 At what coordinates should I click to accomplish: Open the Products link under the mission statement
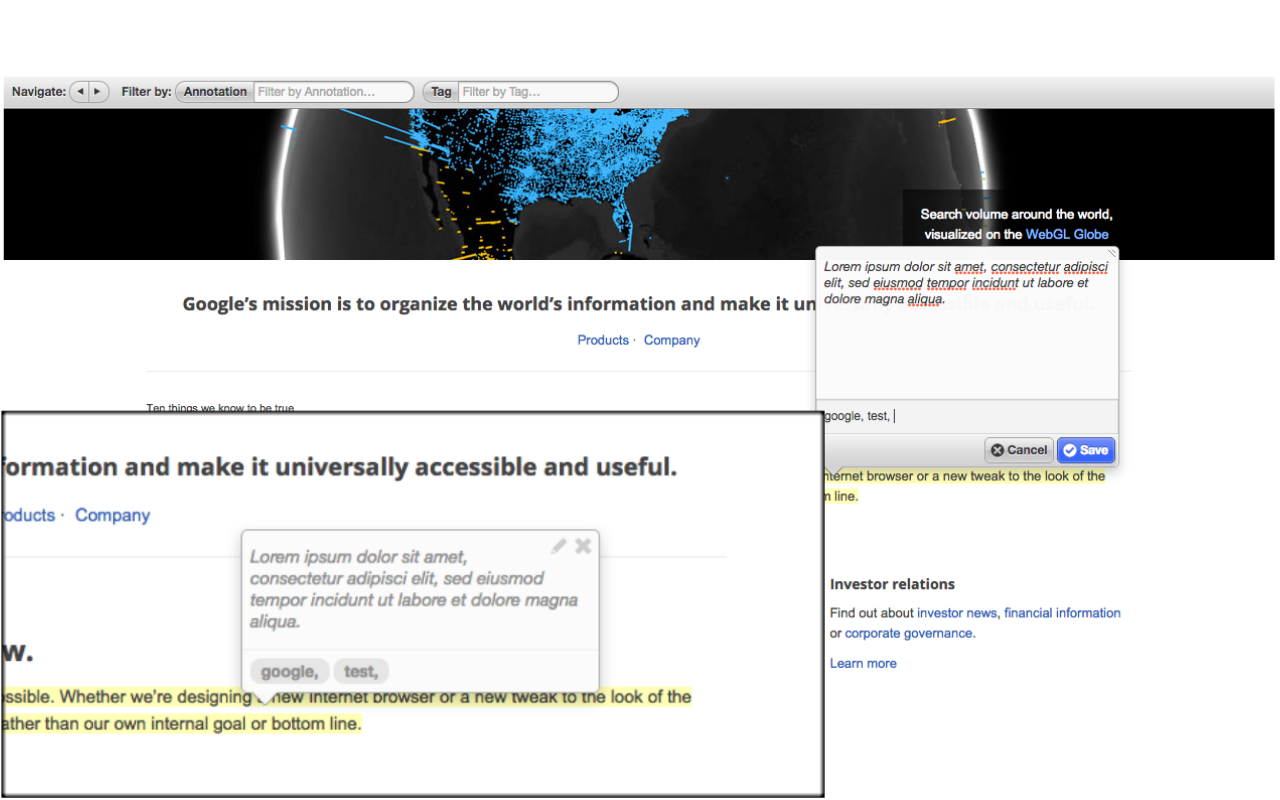(603, 340)
